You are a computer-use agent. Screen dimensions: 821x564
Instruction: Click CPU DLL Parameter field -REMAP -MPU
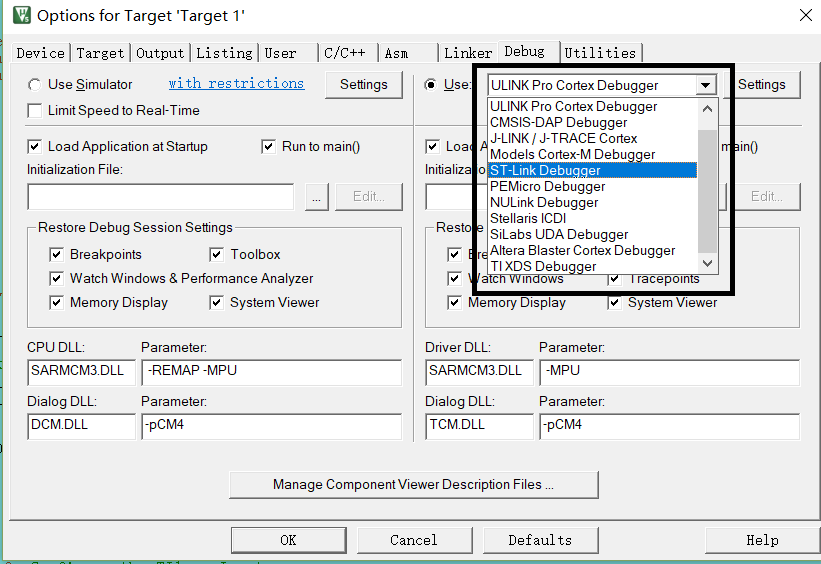click(x=271, y=371)
